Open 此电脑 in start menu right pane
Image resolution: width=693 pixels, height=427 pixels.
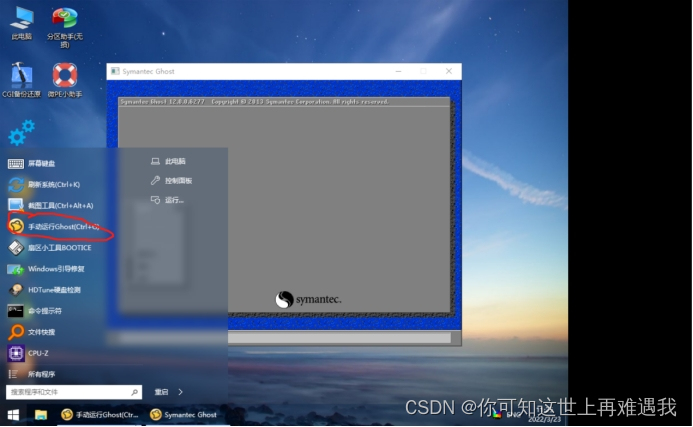168,161
